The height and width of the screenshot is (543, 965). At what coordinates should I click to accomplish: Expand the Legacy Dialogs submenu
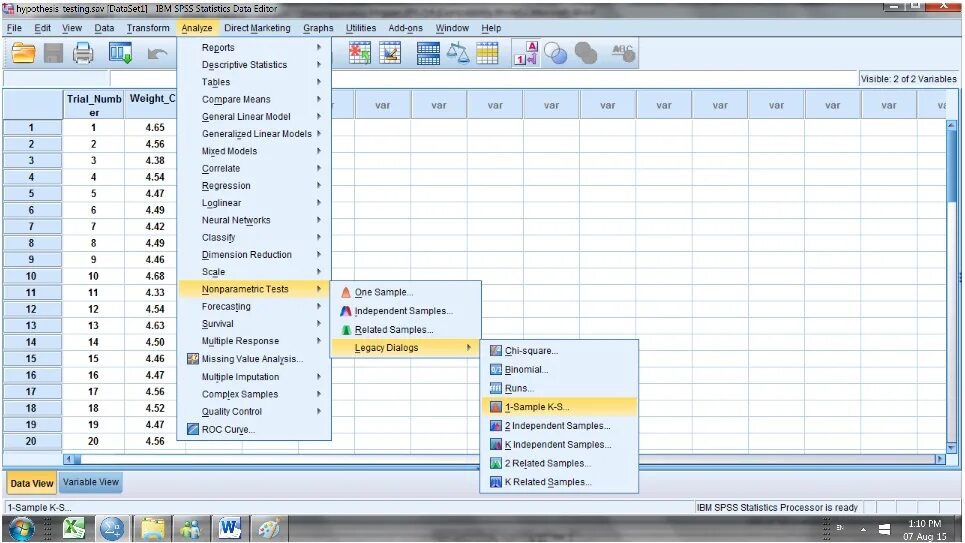pyautogui.click(x=406, y=348)
